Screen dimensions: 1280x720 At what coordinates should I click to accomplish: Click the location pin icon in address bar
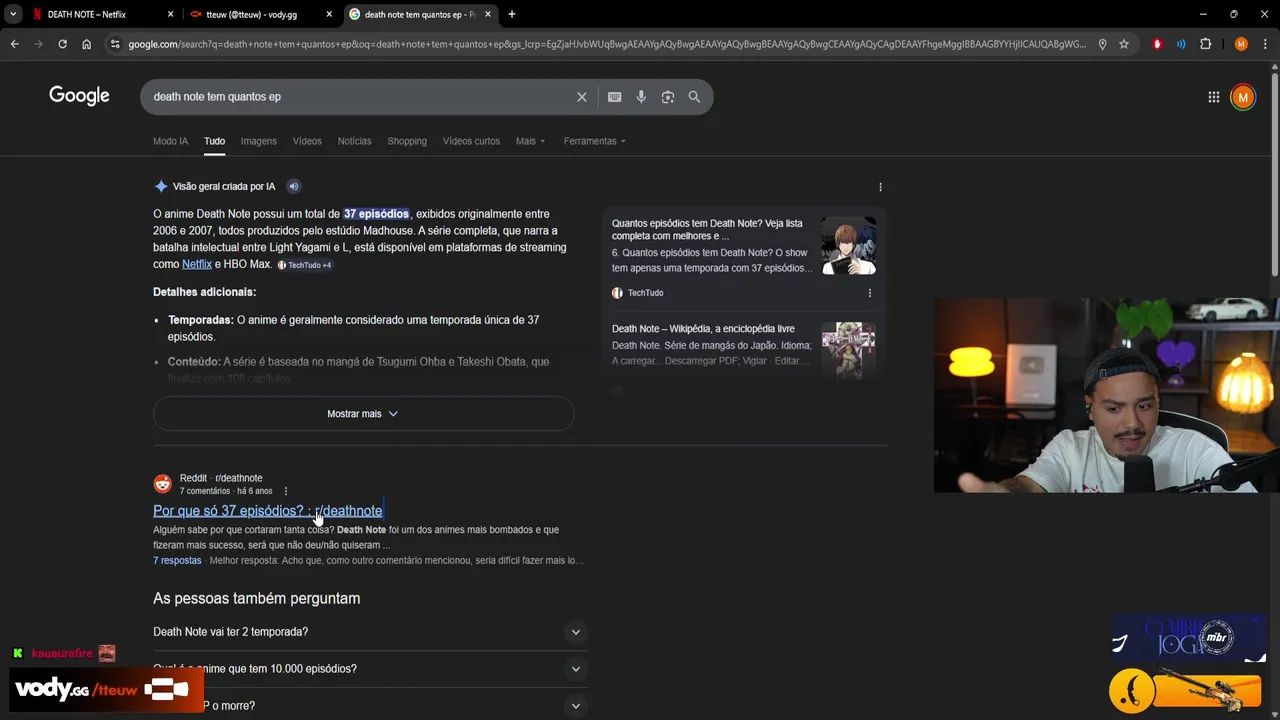pyautogui.click(x=1102, y=44)
